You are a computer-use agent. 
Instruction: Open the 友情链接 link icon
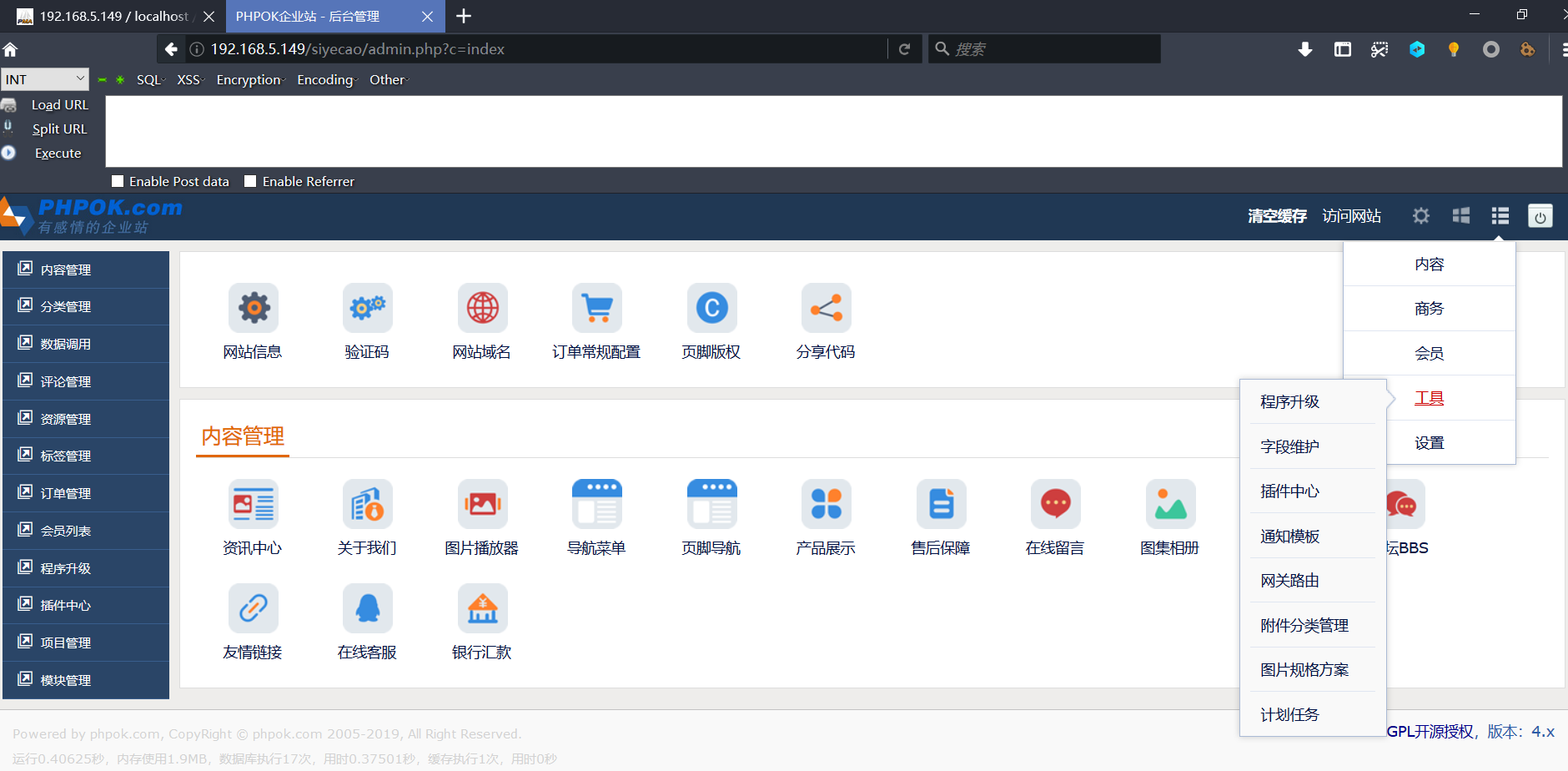pyautogui.click(x=254, y=608)
